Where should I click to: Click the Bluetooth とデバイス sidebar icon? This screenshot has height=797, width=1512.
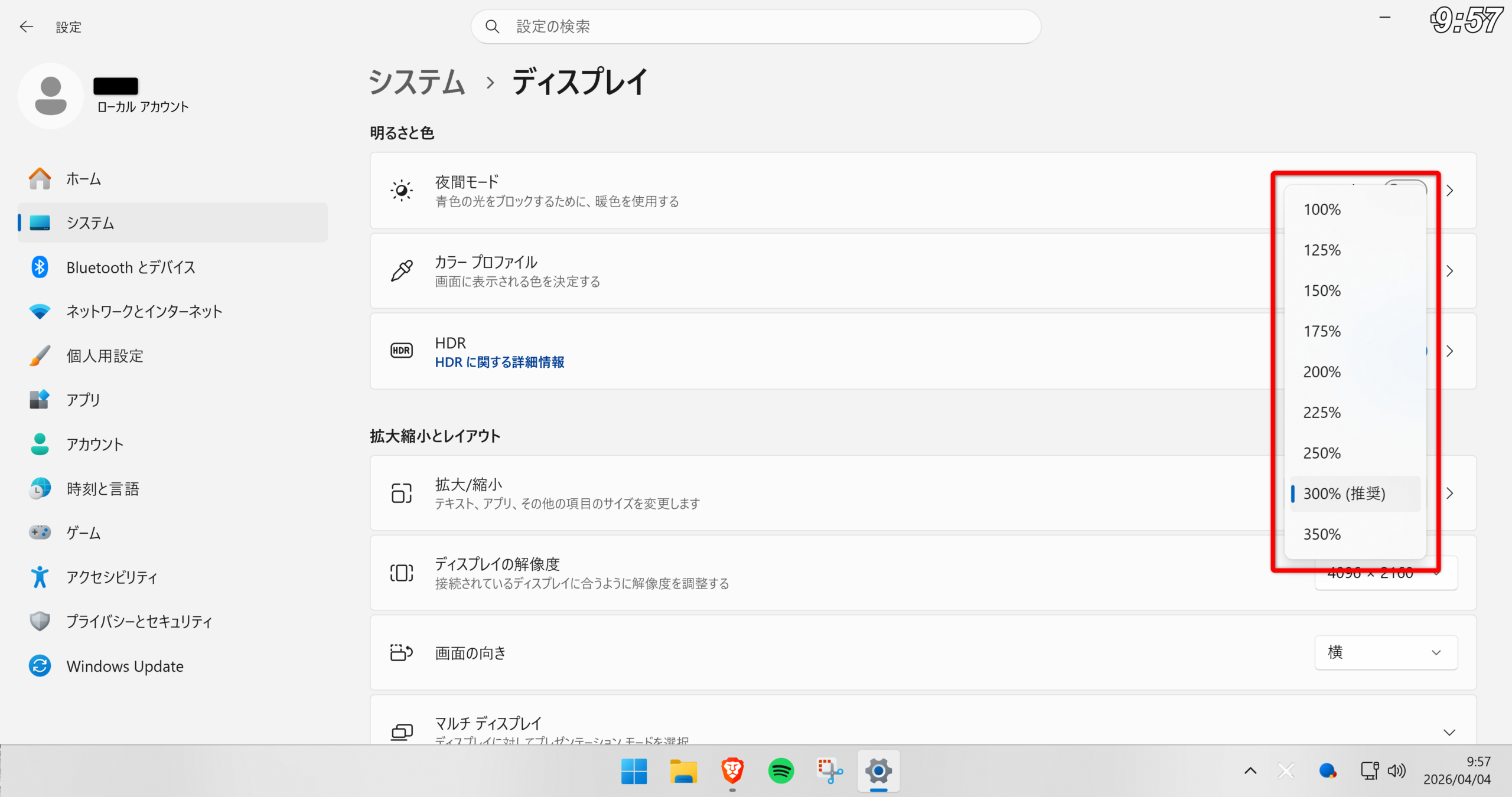coord(40,267)
